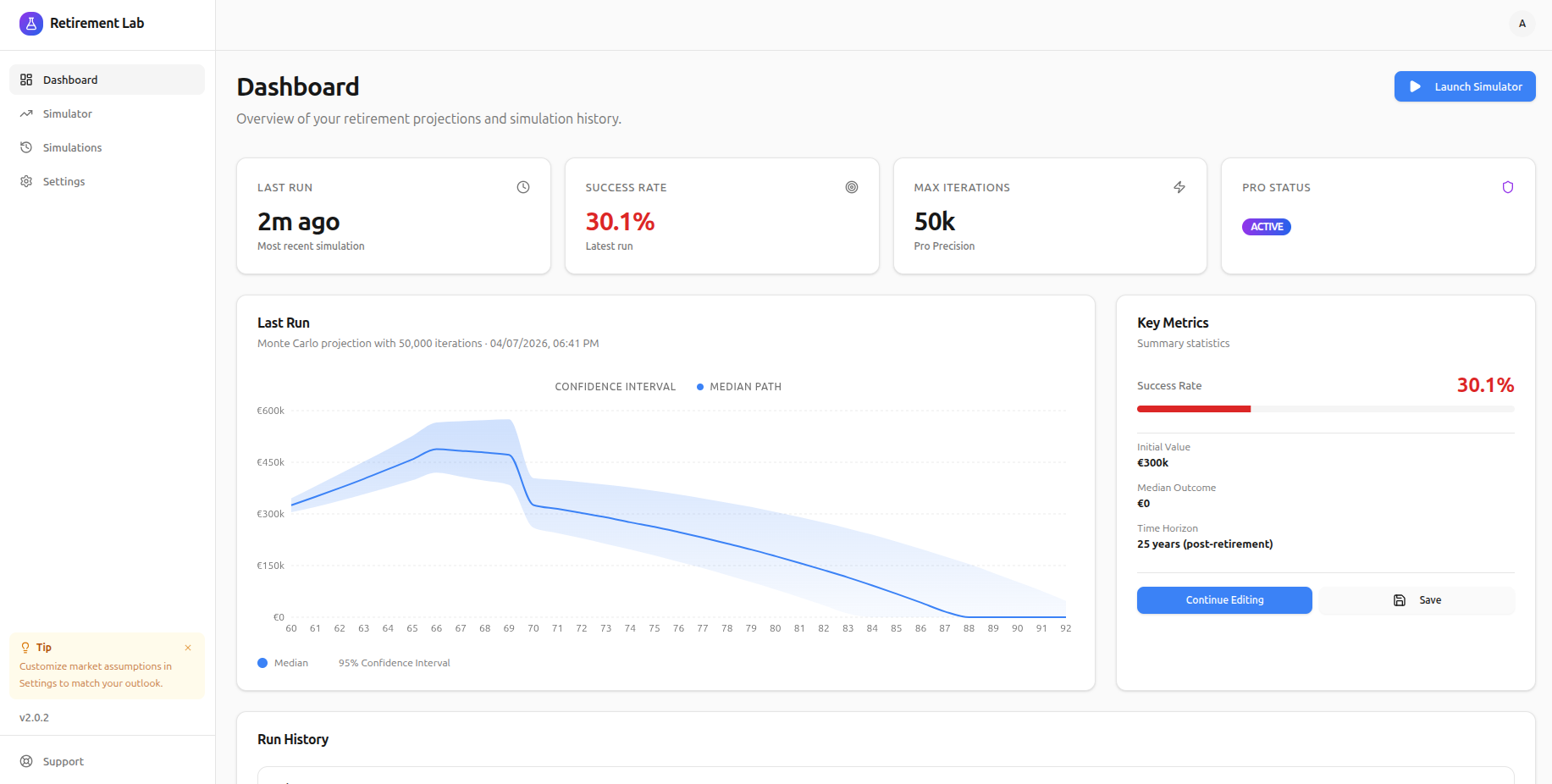This screenshot has height=784, width=1552.
Task: Click the blue Median legend dot below the chart
Action: click(x=262, y=663)
